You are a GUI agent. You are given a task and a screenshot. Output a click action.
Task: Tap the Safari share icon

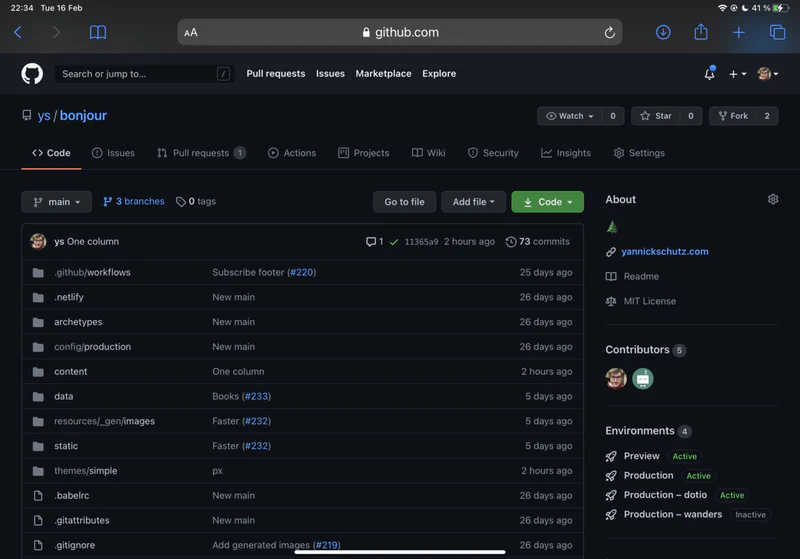701,32
